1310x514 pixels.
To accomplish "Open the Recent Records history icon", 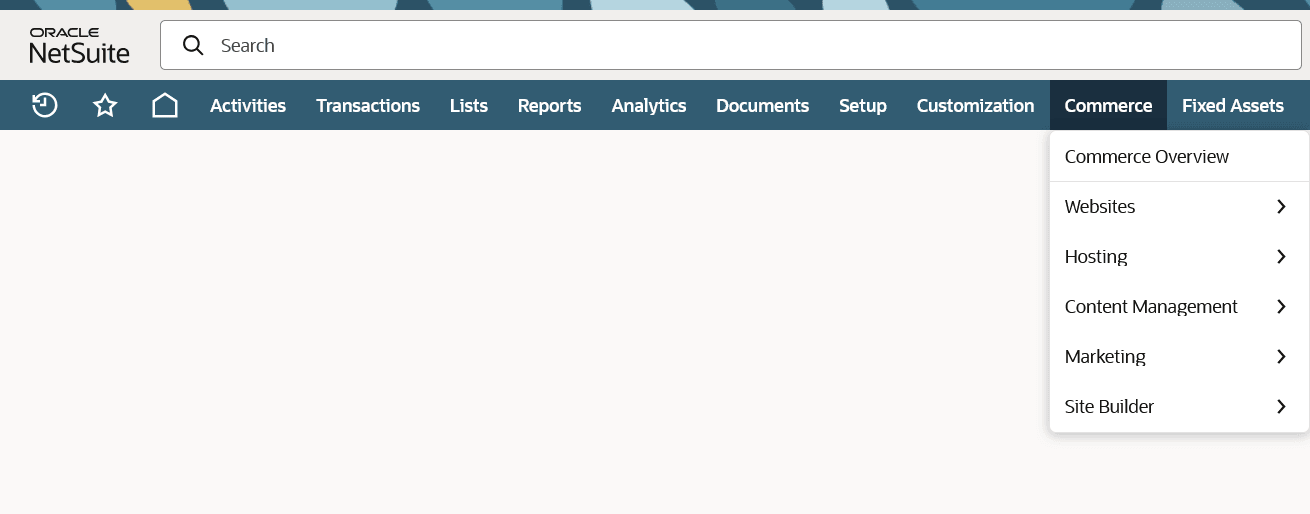I will click(45, 105).
